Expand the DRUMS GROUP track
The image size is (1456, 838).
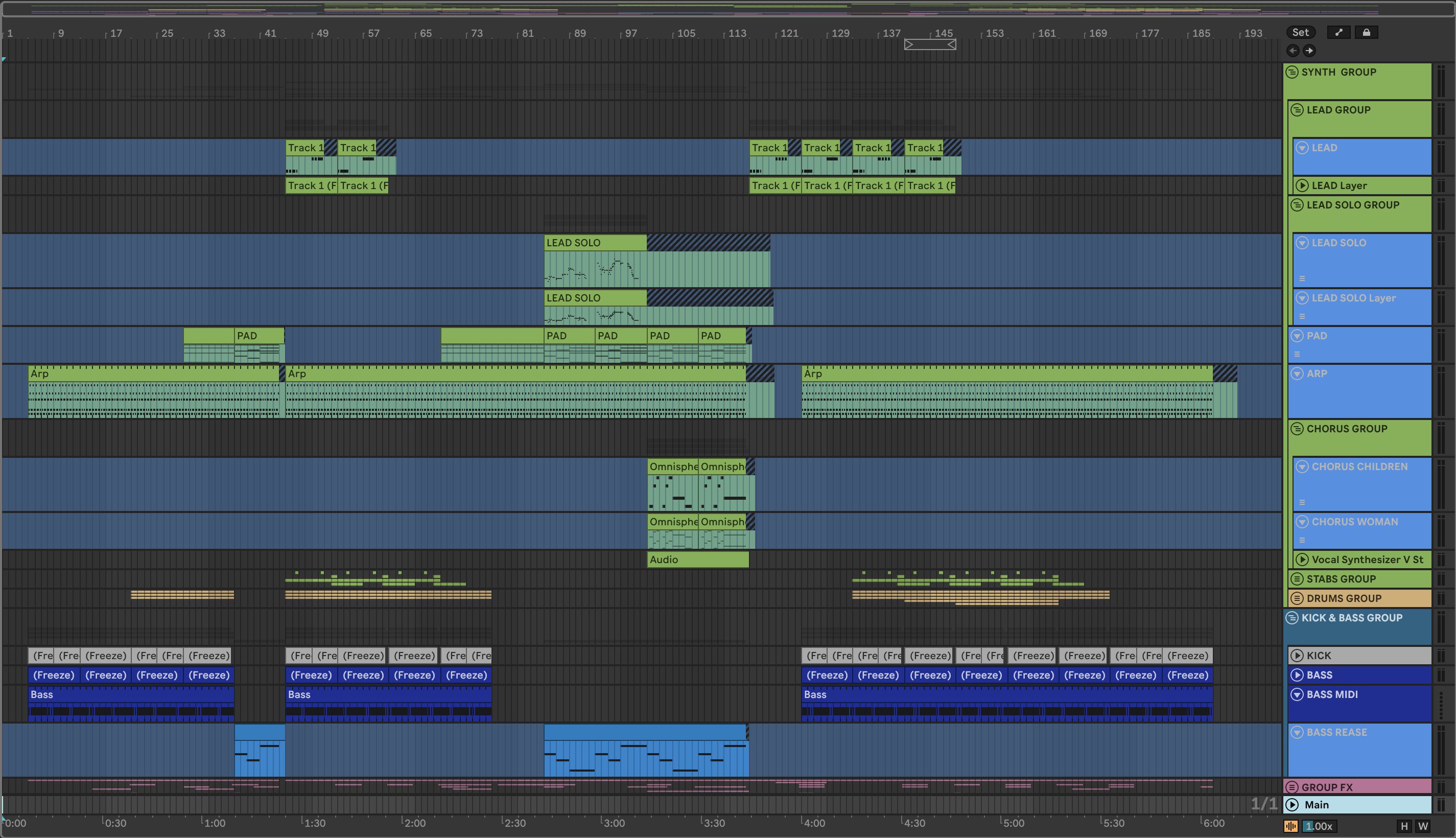point(1297,598)
